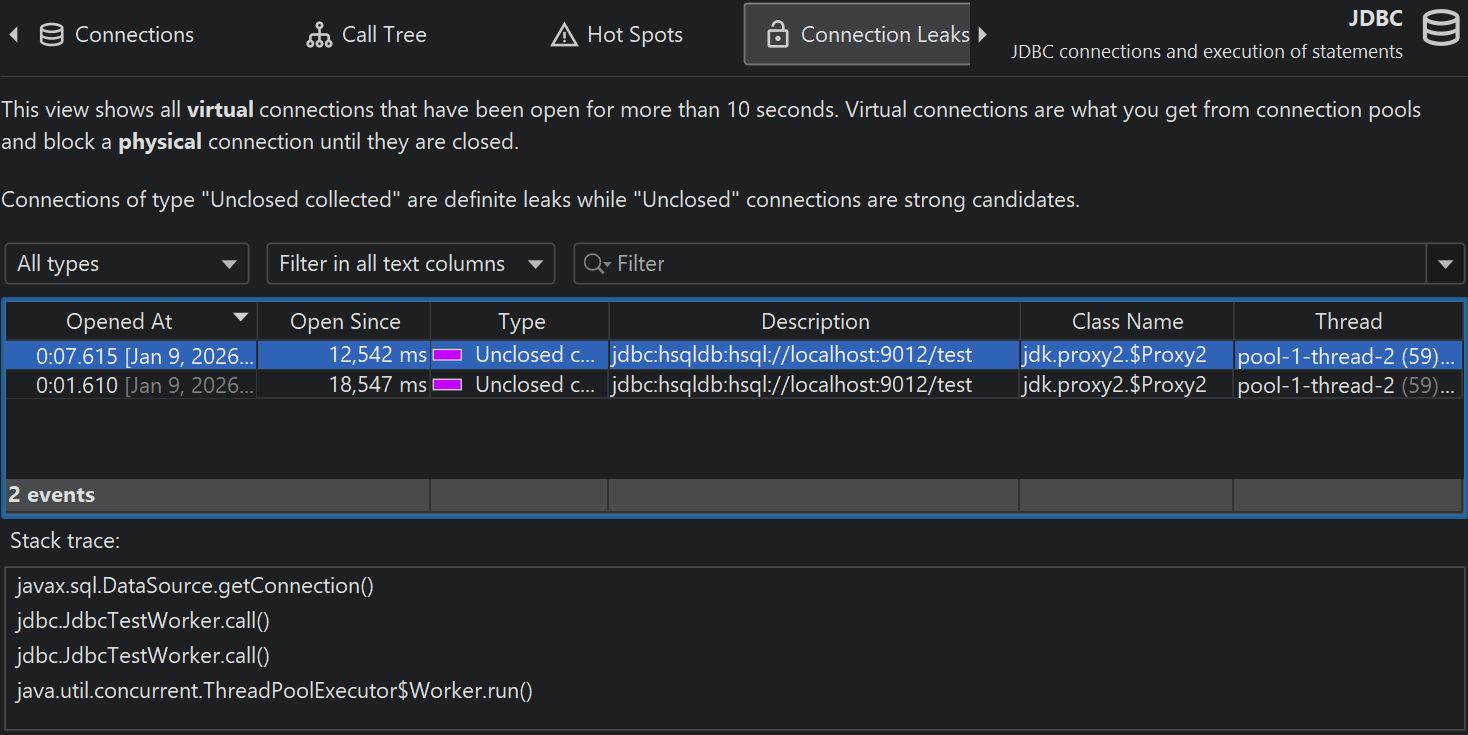Image resolution: width=1468 pixels, height=735 pixels.
Task: Click the Connections database icon
Action: pos(51,35)
